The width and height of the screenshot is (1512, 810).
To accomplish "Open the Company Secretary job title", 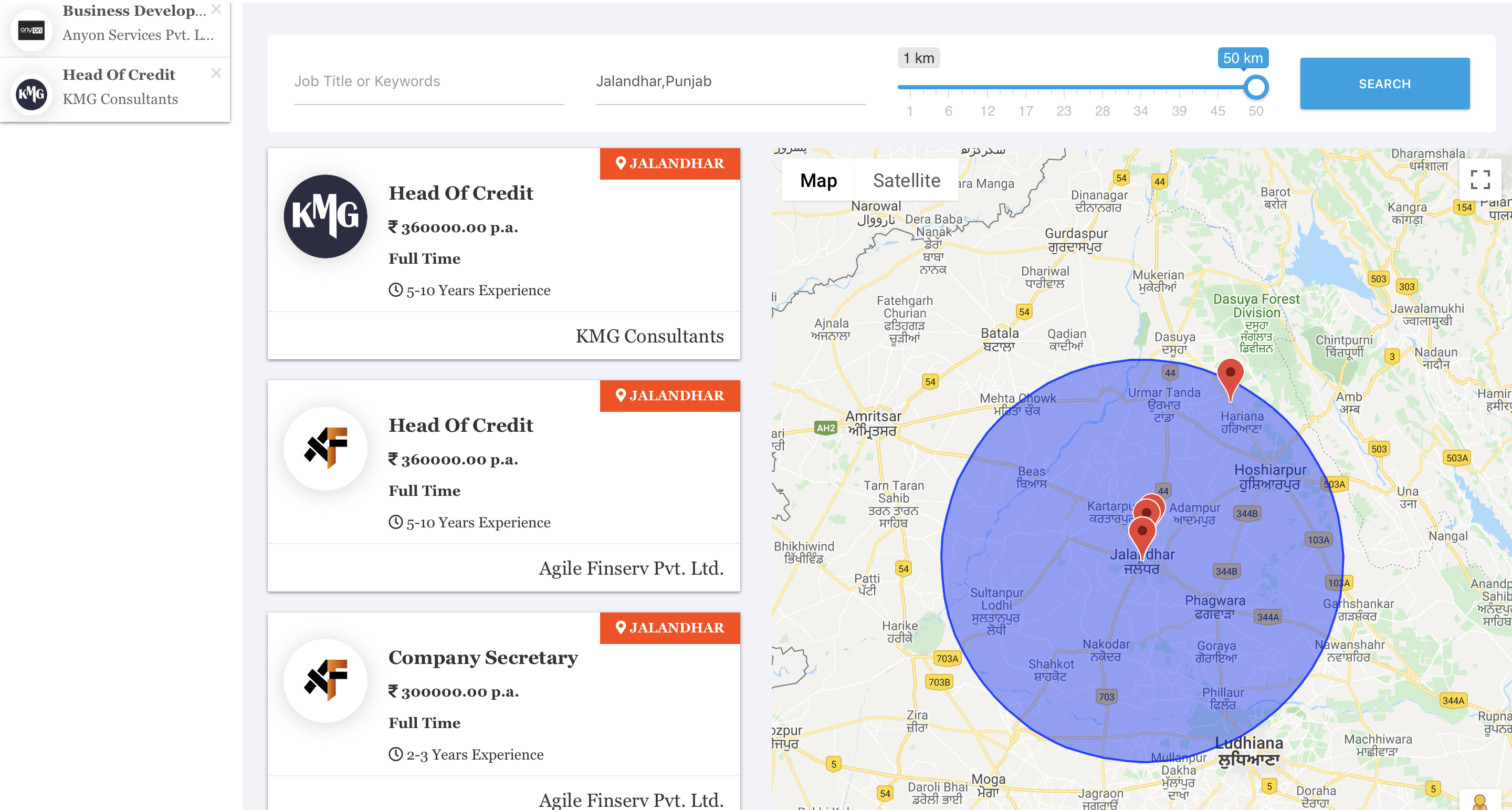I will coord(482,657).
